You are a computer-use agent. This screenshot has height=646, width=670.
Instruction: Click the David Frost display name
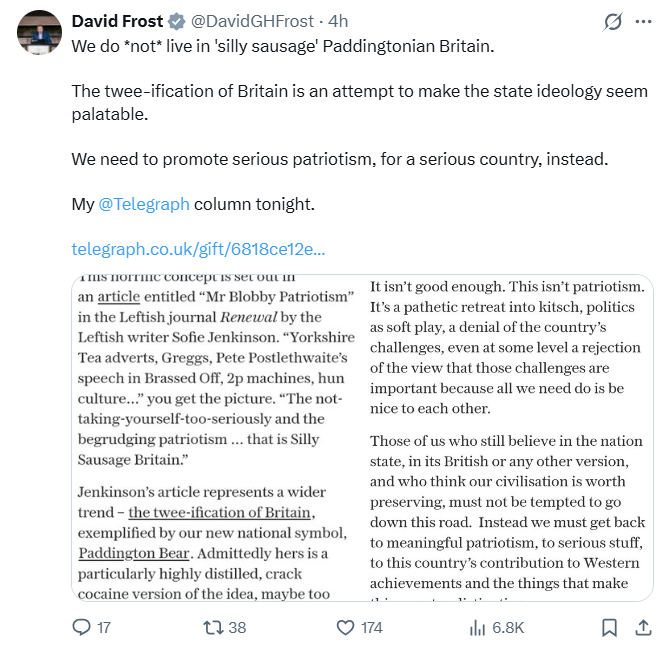point(116,21)
